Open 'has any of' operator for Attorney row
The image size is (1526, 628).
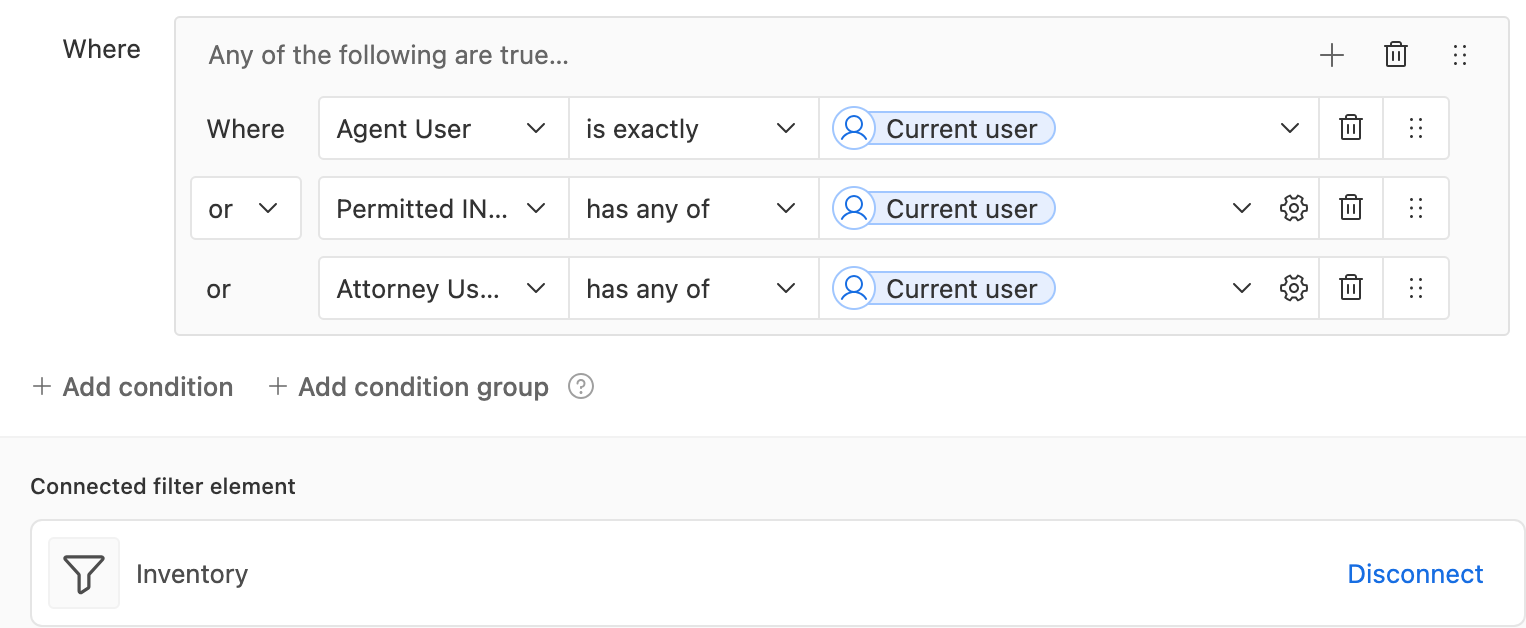click(x=694, y=288)
